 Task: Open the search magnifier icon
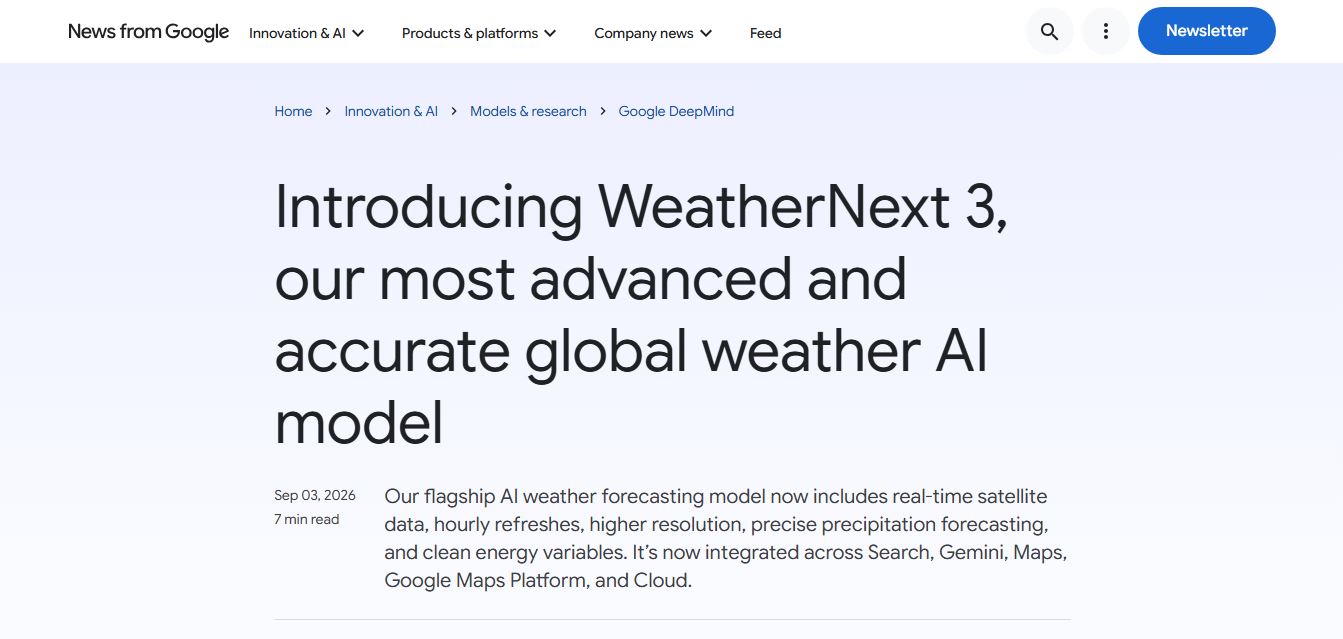tap(1049, 31)
